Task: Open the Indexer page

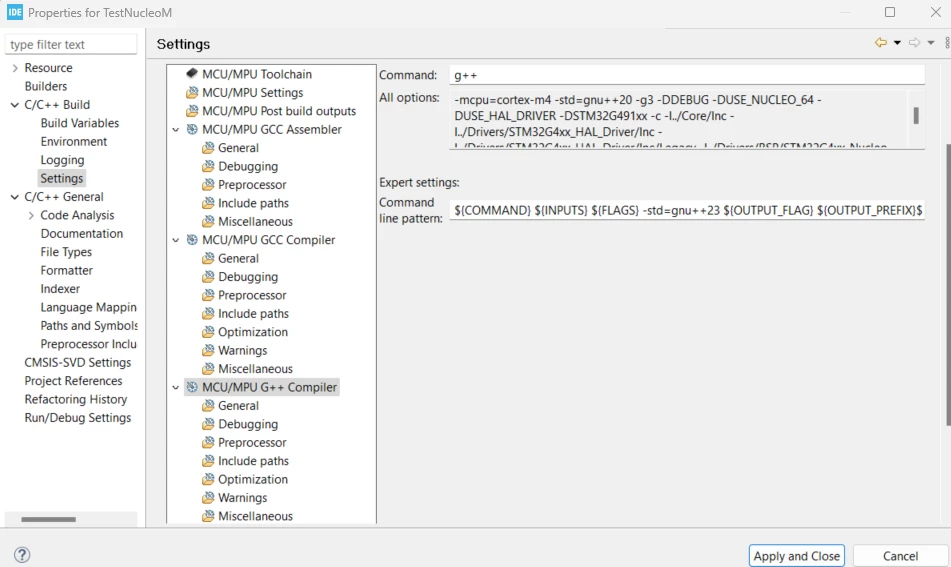Action: tap(60, 289)
